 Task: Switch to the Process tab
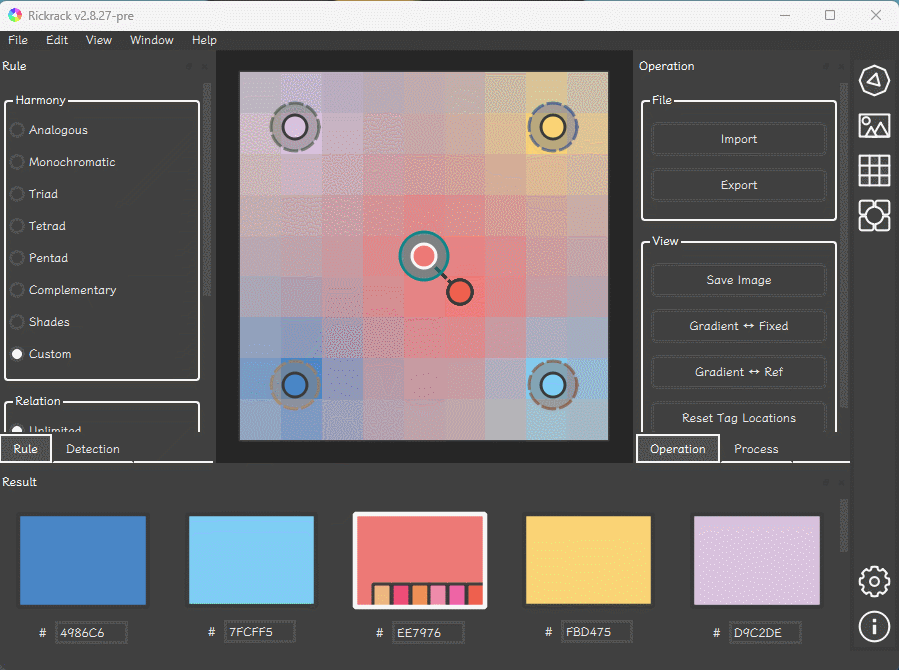click(x=756, y=449)
